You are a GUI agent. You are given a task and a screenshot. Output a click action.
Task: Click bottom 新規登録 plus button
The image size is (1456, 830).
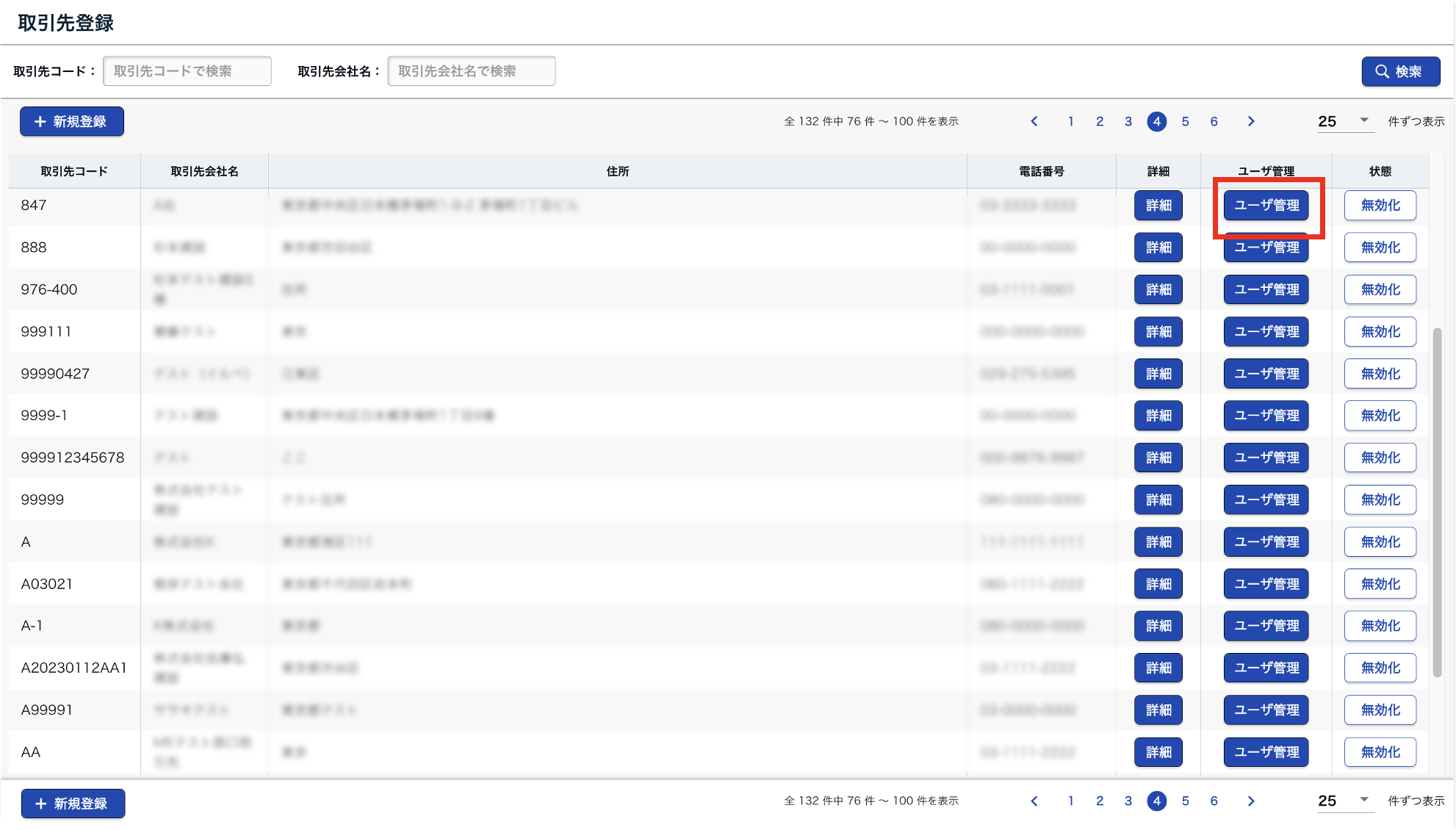click(x=73, y=804)
